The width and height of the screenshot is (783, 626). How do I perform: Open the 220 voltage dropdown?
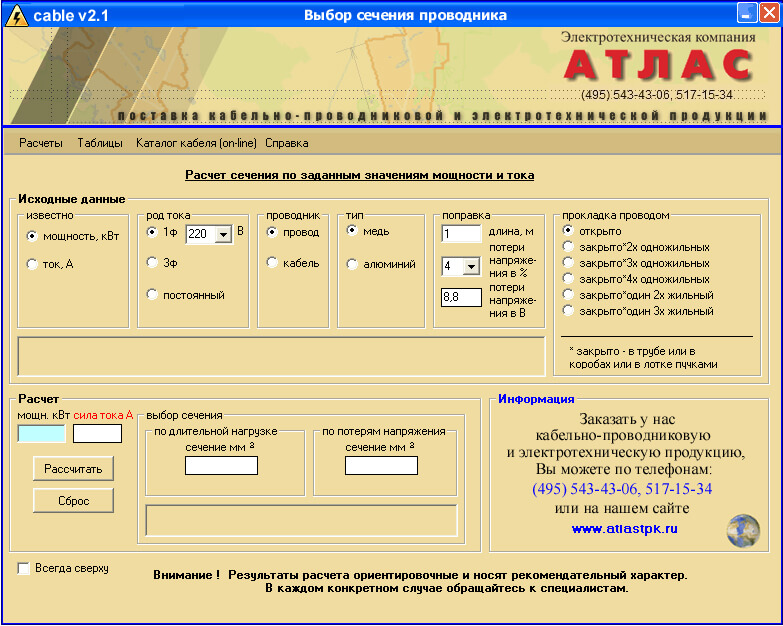[224, 234]
